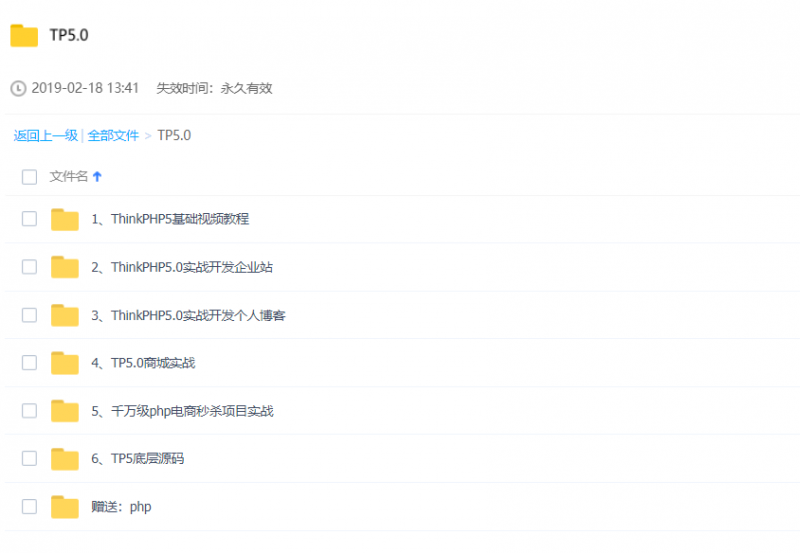Open folder name 1、ThinkPHP5基础视频教程

(170, 219)
